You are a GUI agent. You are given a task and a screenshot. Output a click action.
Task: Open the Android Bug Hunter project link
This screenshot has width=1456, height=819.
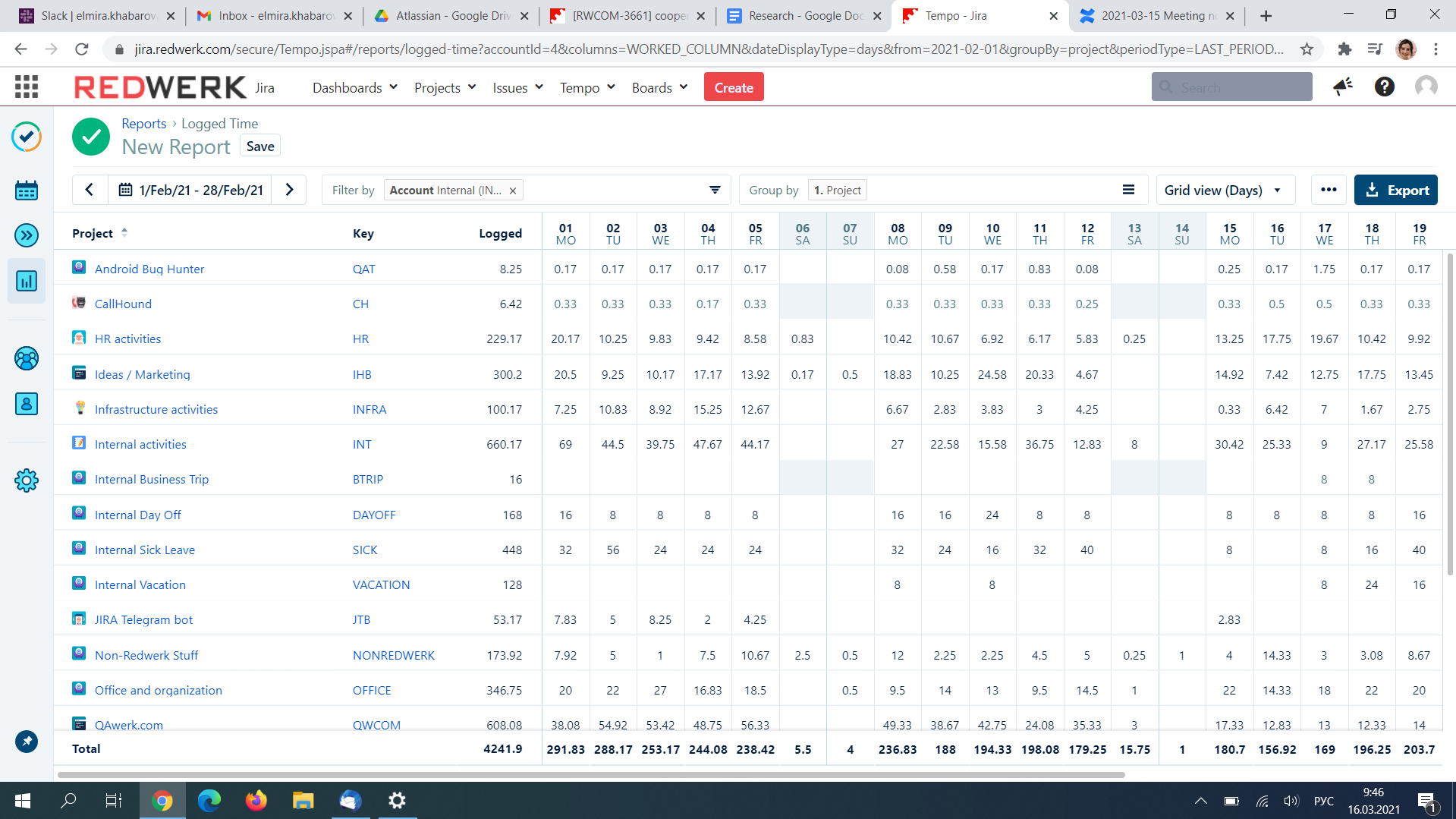[149, 269]
